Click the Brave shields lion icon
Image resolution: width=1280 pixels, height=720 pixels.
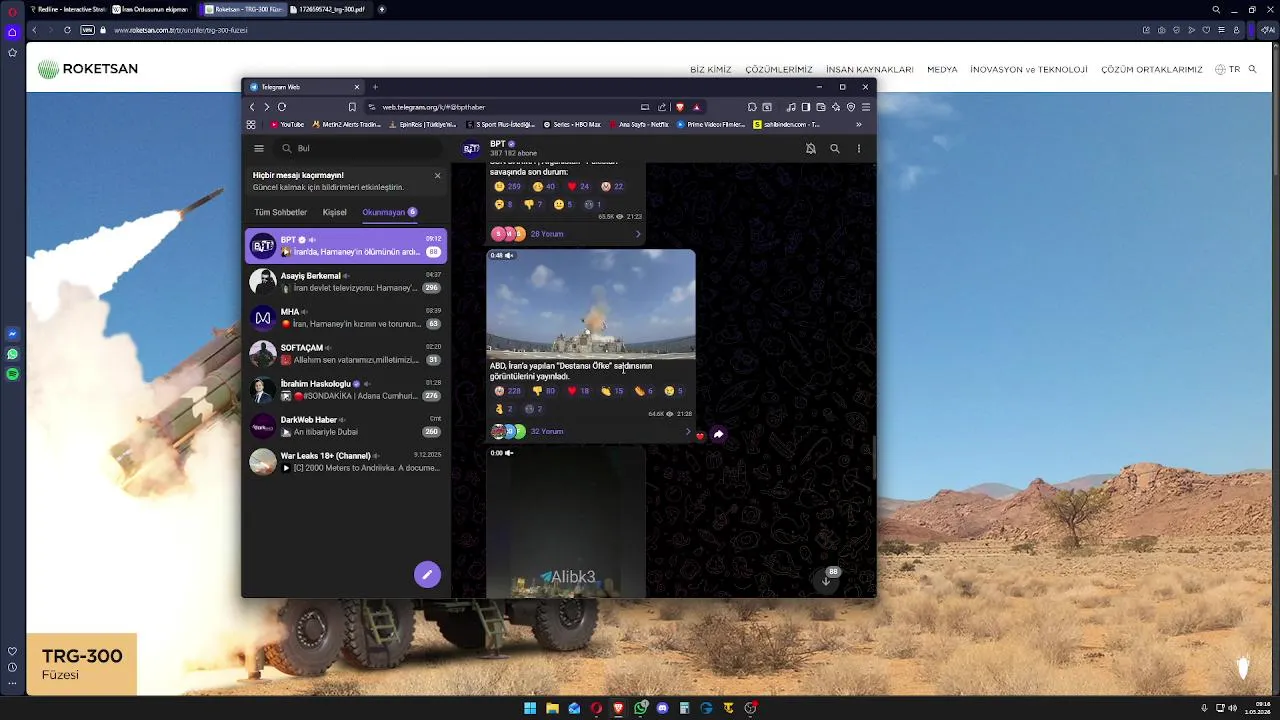680,107
